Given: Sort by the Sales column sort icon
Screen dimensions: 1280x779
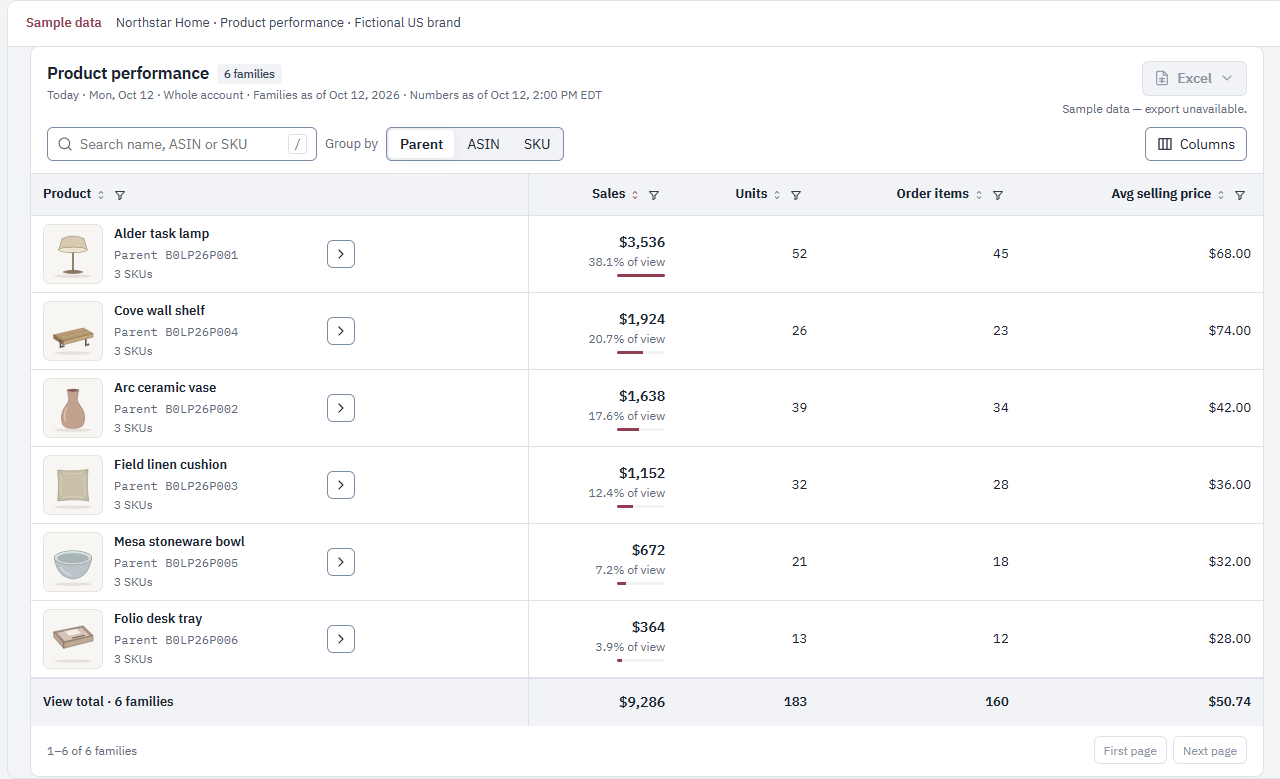Looking at the screenshot, I should click(635, 195).
